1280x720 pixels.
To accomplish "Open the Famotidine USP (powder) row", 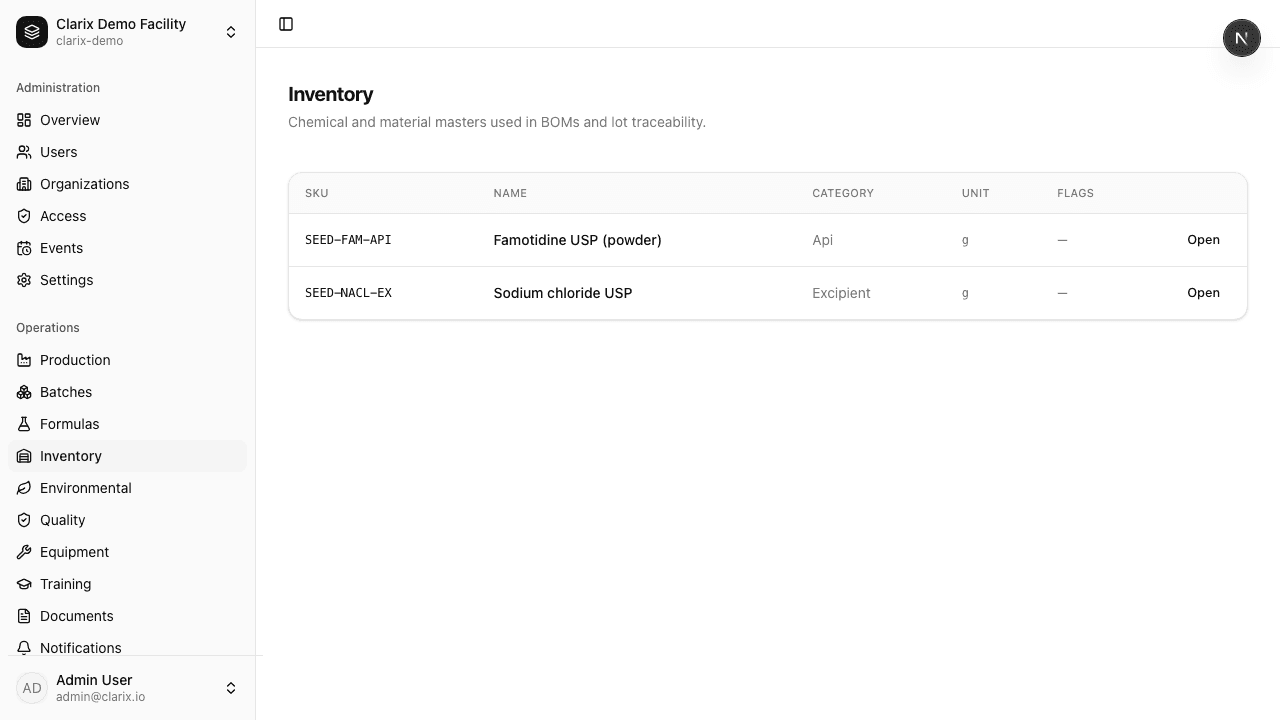I will (1203, 240).
